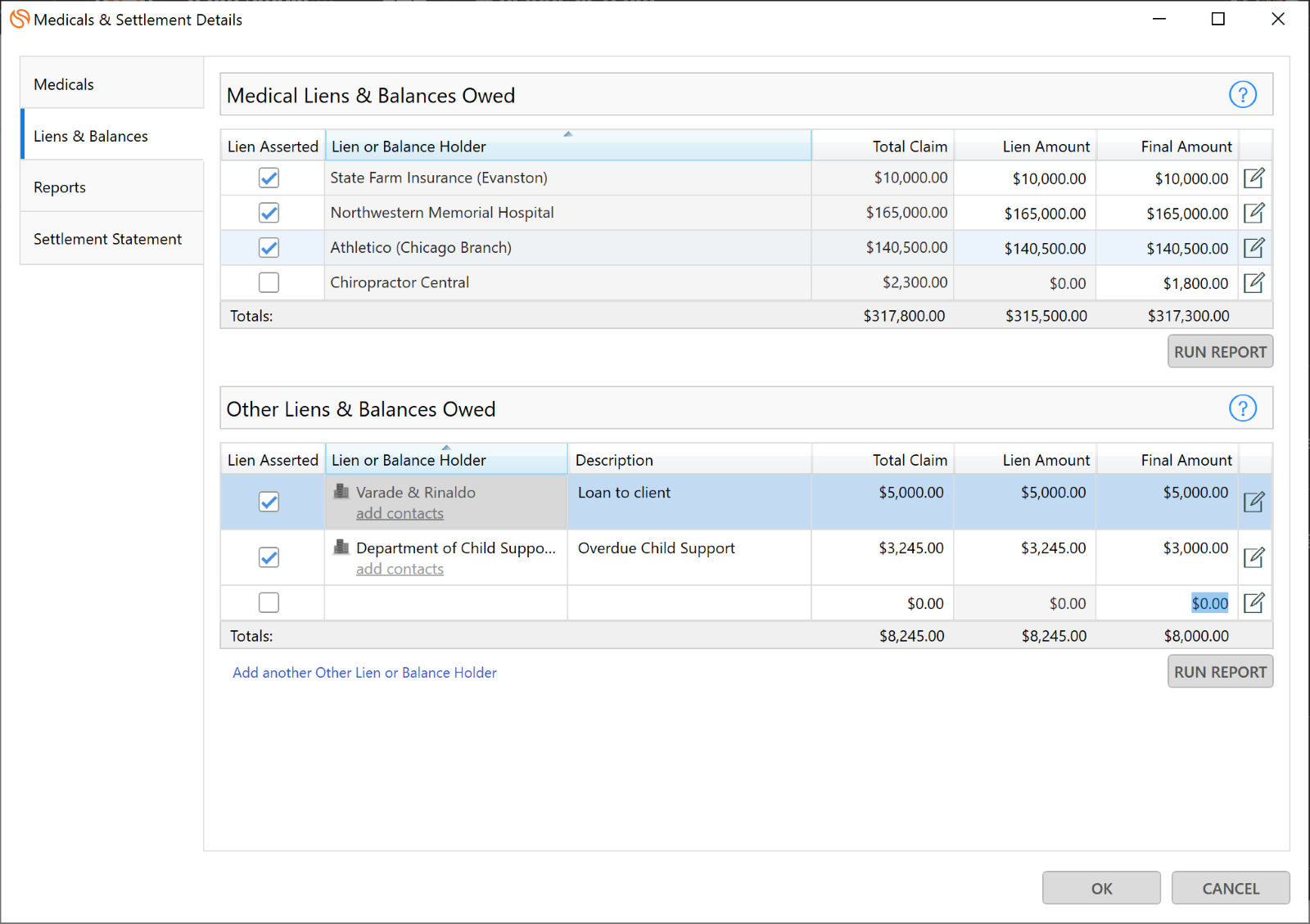Viewport: 1310px width, 924px height.
Task: Sort other liens by Lien or Balance Holder
Action: [x=446, y=459]
